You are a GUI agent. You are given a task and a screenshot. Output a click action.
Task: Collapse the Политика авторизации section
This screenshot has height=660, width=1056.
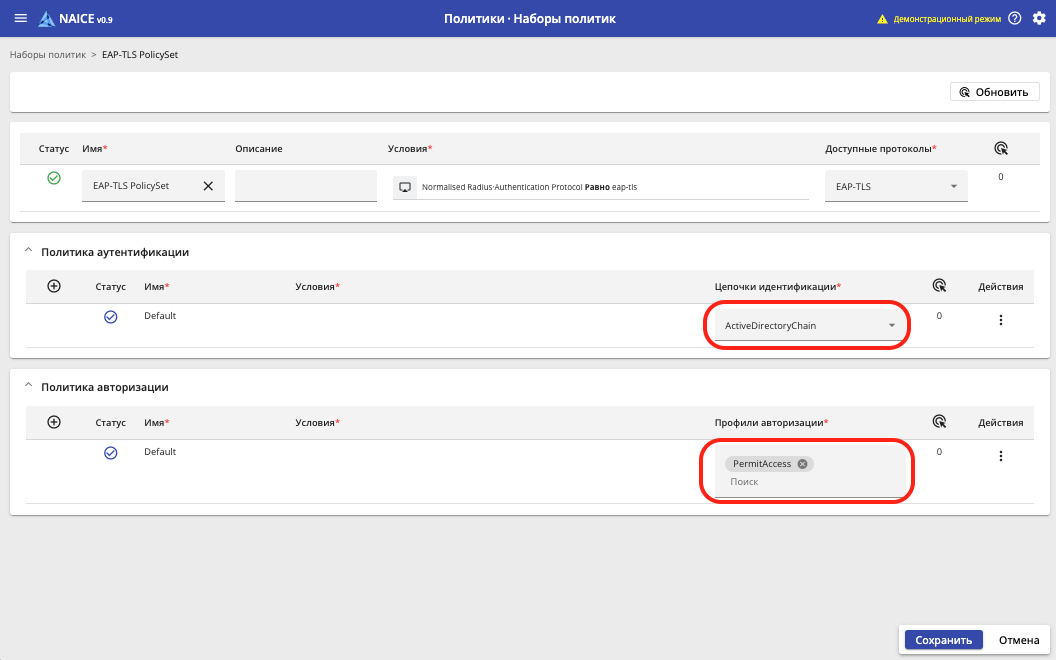[x=28, y=386]
